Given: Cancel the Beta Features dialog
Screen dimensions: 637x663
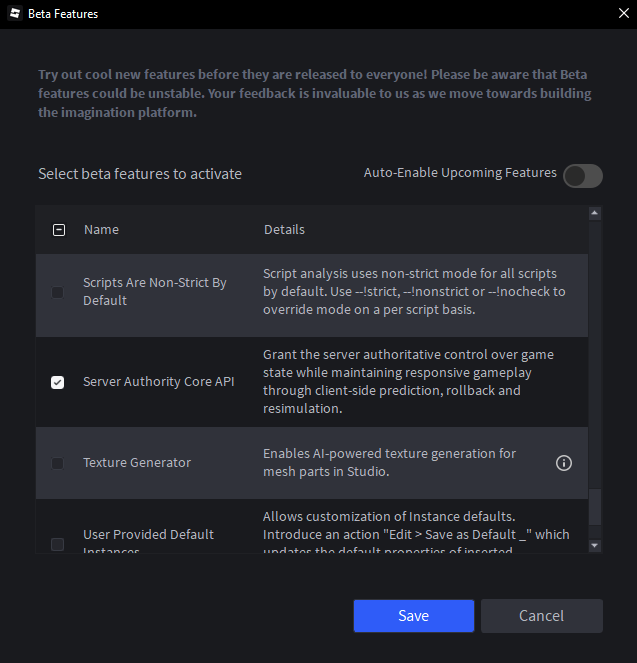Looking at the screenshot, I should 541,616.
